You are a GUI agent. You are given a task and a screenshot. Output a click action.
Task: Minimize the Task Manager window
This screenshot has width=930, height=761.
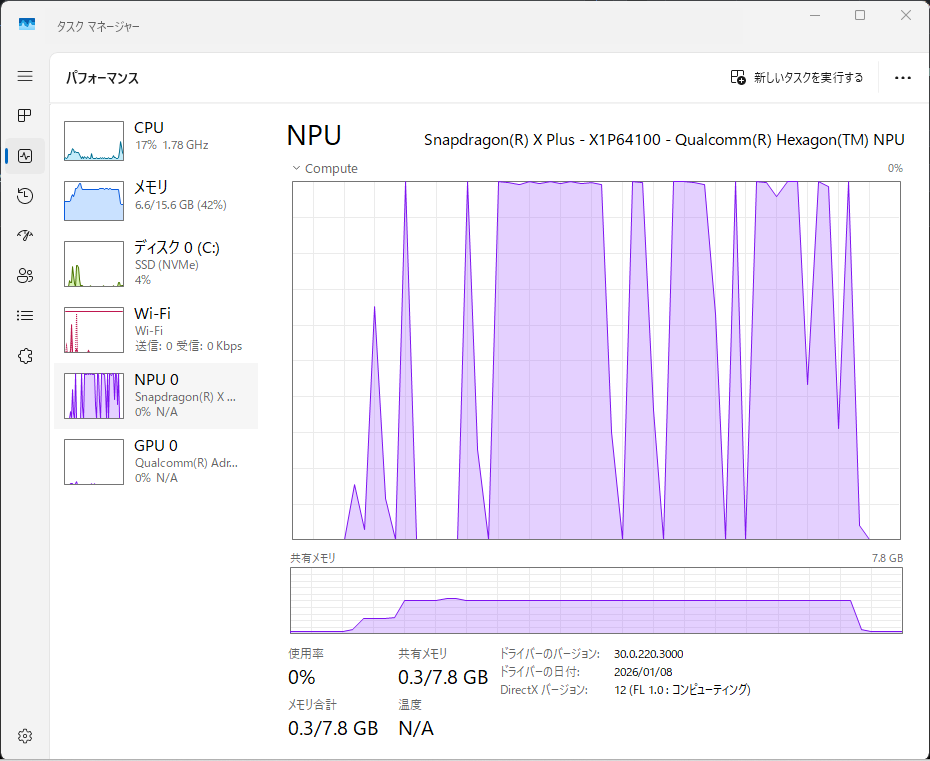click(815, 15)
